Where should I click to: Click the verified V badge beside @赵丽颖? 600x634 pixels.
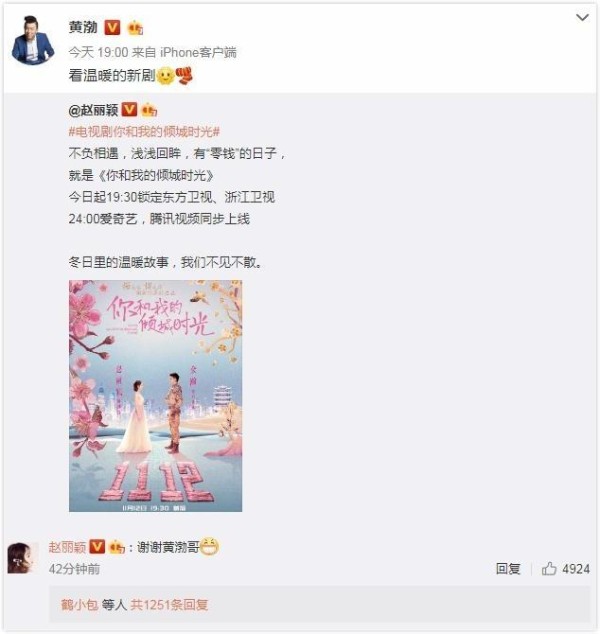point(129,110)
